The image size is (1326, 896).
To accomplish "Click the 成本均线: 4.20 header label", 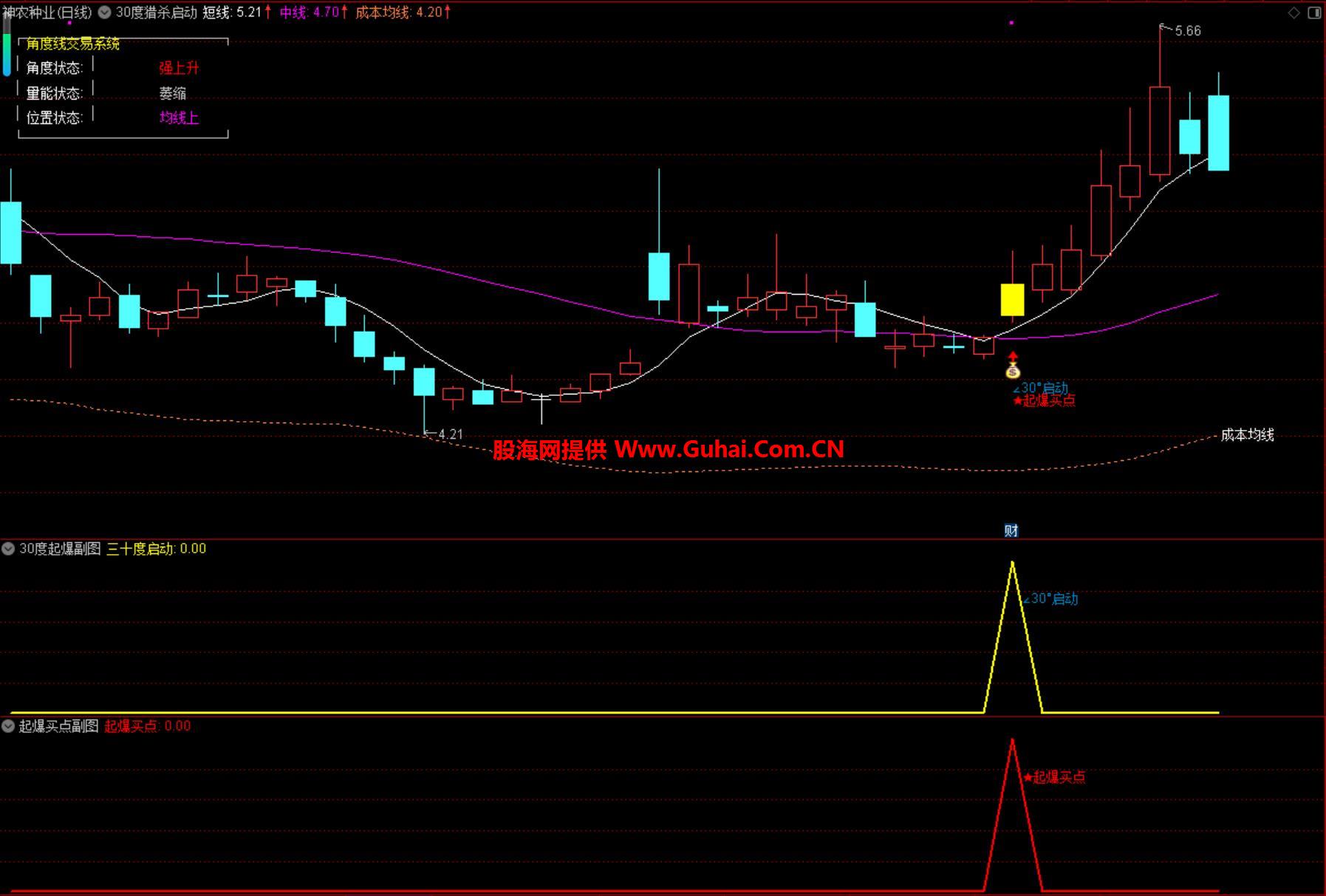I will 401,13.
